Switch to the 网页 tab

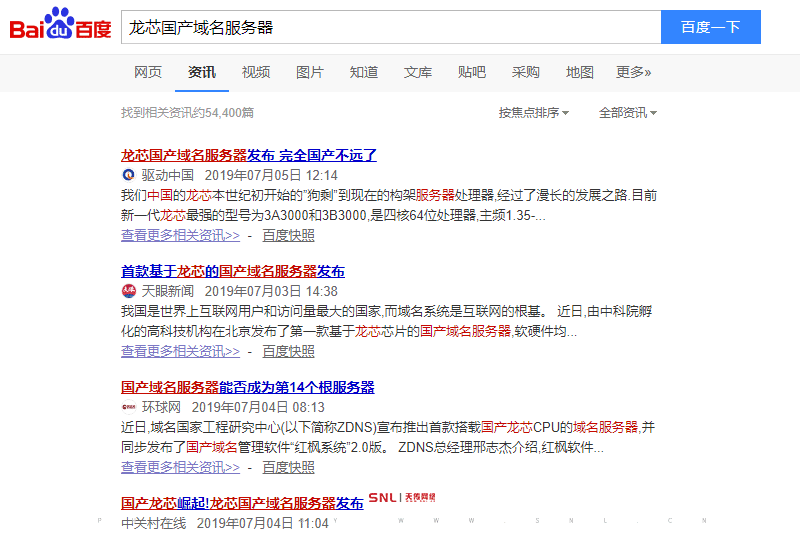coord(148,72)
